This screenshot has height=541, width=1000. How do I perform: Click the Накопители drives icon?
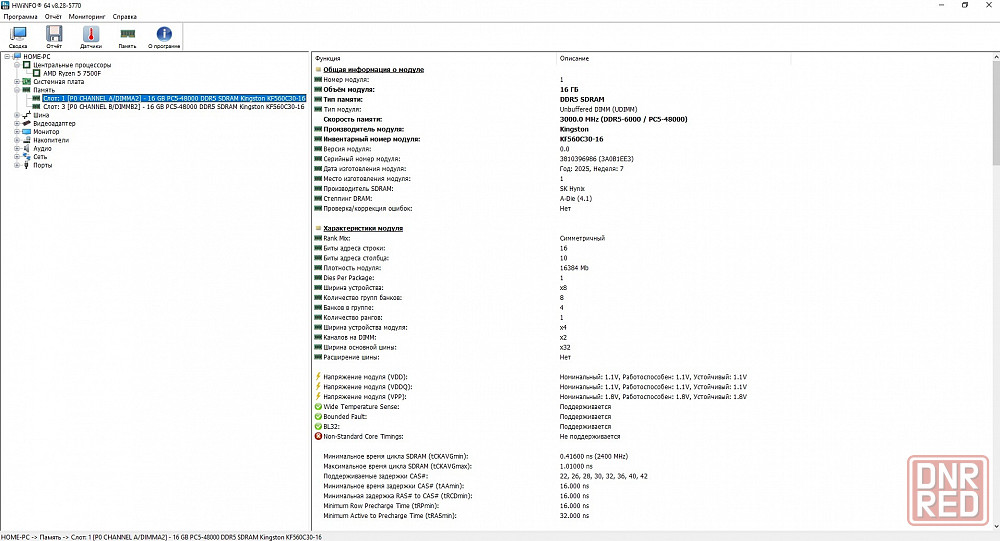coord(27,140)
